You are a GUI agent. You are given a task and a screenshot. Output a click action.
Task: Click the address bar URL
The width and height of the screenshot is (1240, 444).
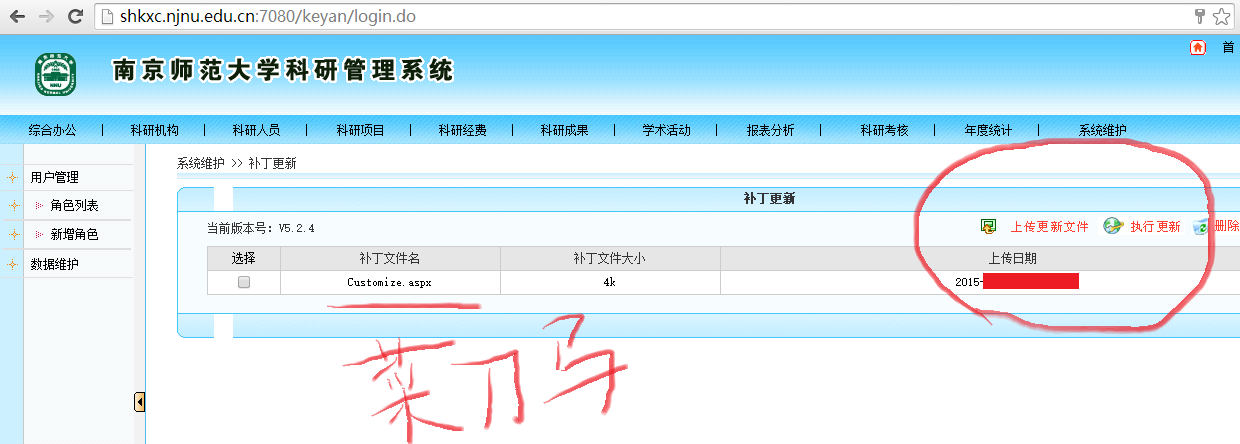pos(267,17)
